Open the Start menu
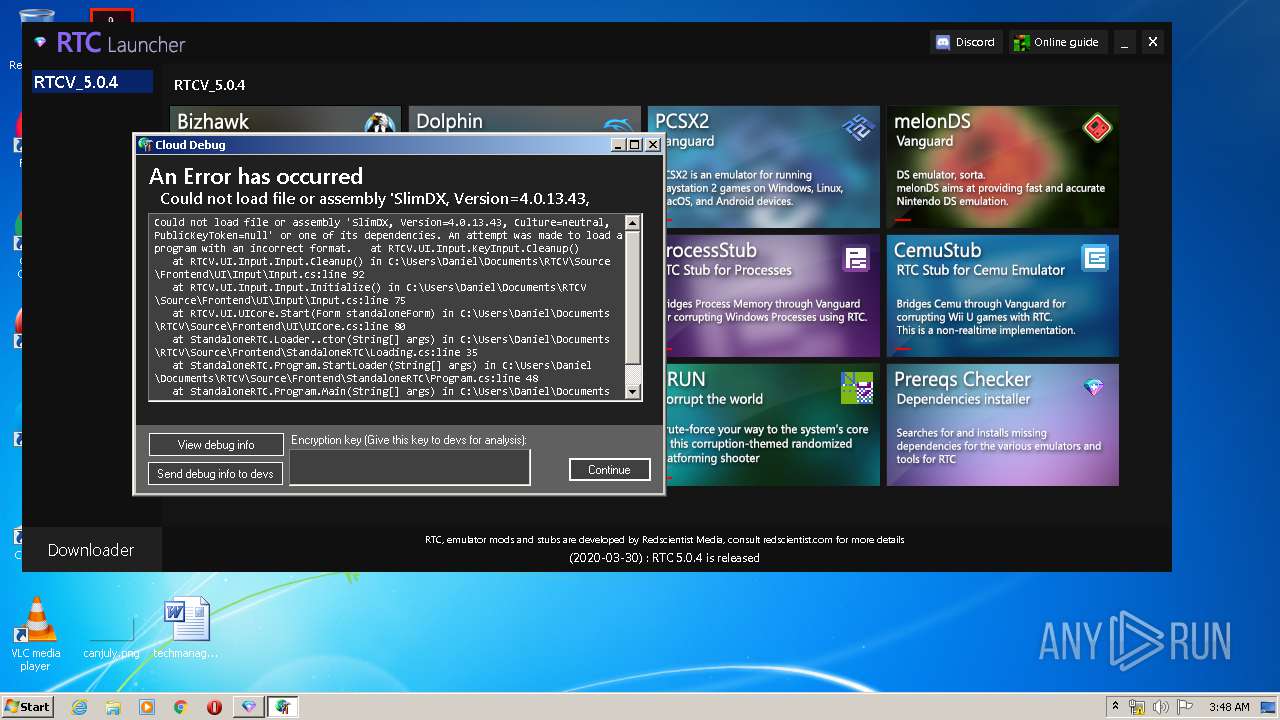This screenshot has height=720, width=1280. (27, 706)
